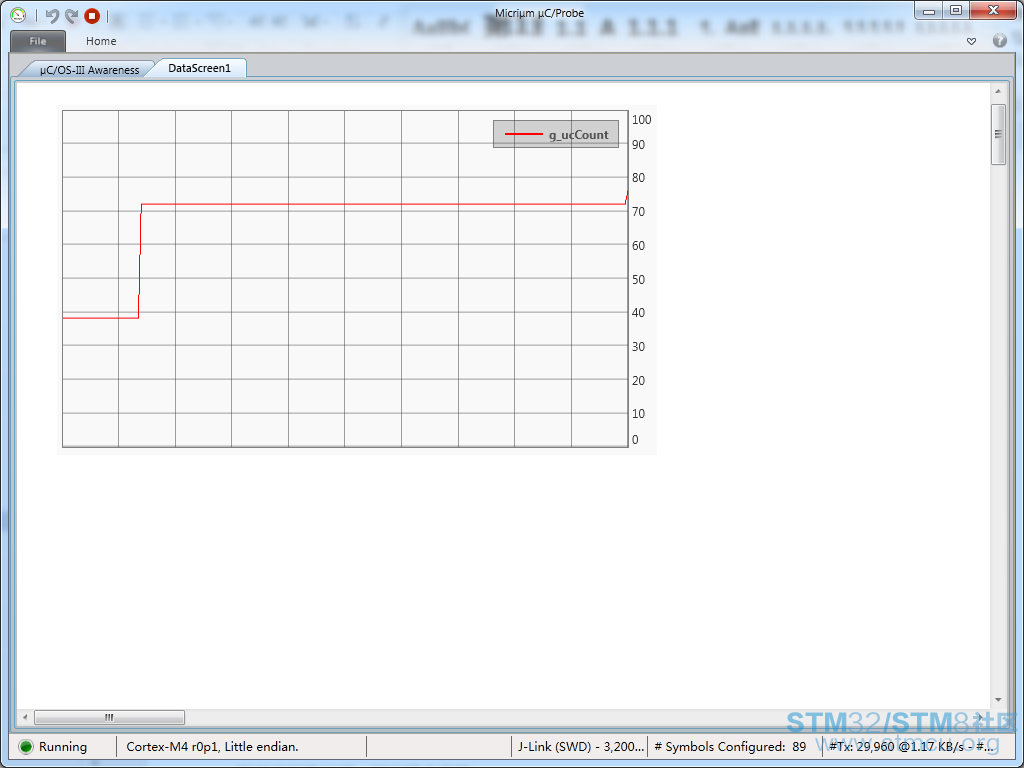Open the Home ribbon tab
Image resolution: width=1024 pixels, height=768 pixels.
point(101,41)
